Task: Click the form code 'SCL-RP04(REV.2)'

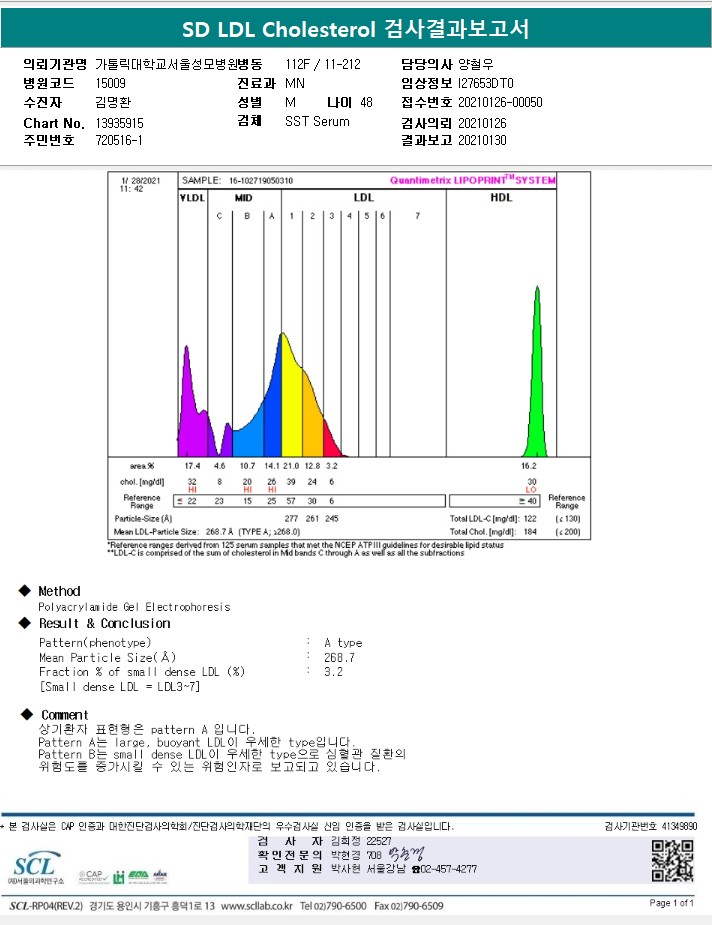Action: (46, 906)
